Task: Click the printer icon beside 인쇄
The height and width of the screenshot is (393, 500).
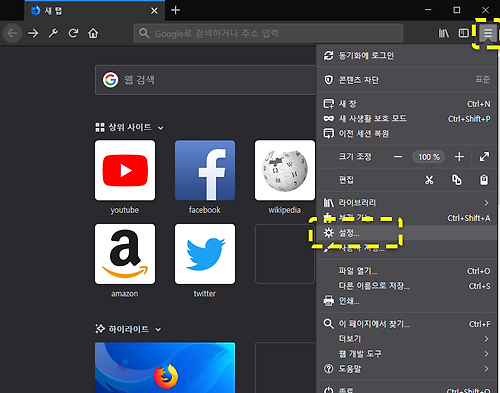Action: 328,301
